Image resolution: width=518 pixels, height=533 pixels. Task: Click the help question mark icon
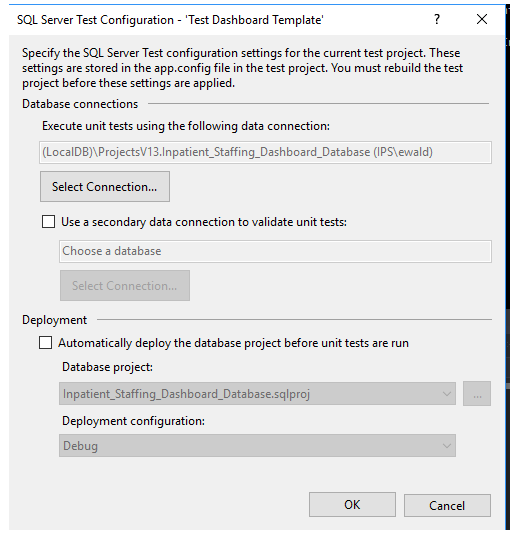(x=437, y=20)
